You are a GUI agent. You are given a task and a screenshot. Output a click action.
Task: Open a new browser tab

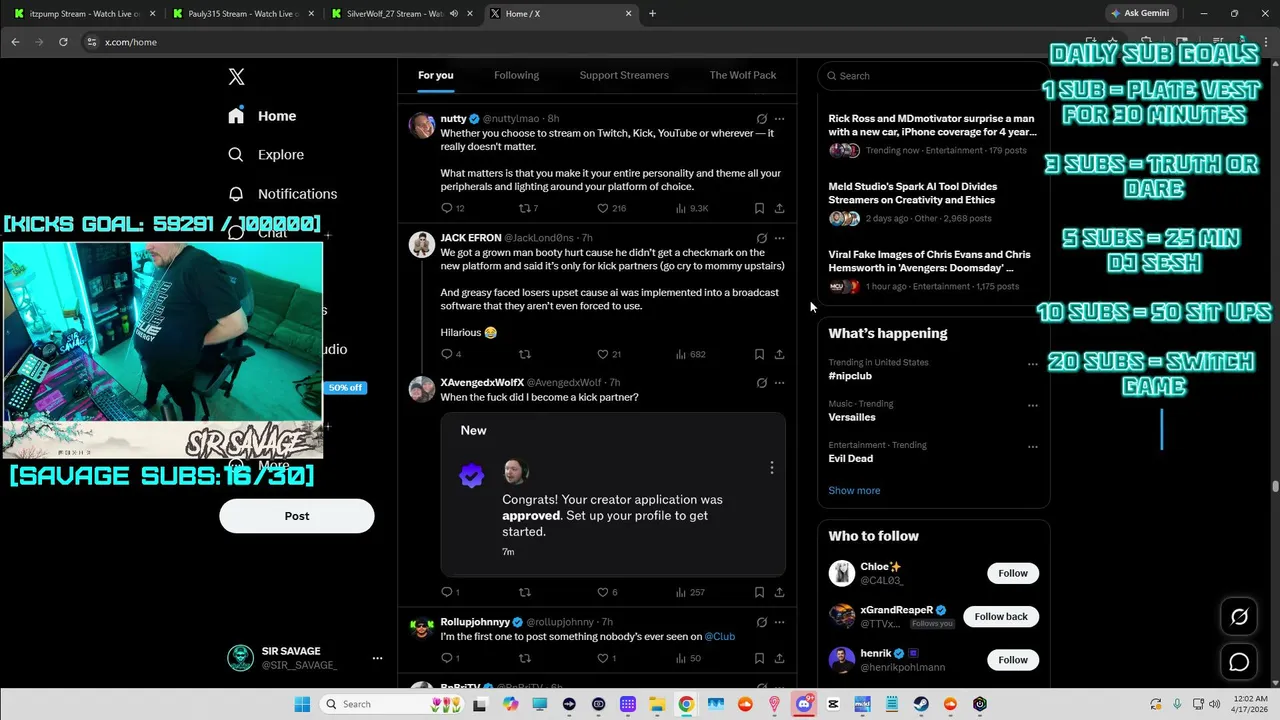click(652, 14)
